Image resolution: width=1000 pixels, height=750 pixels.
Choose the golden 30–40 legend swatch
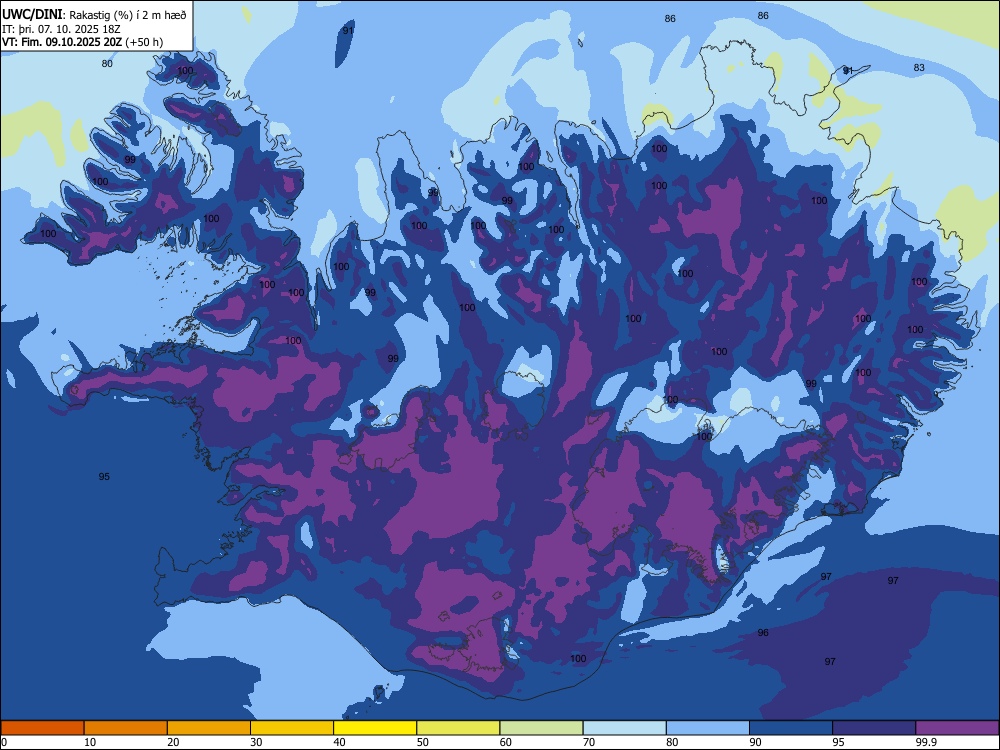[292, 728]
